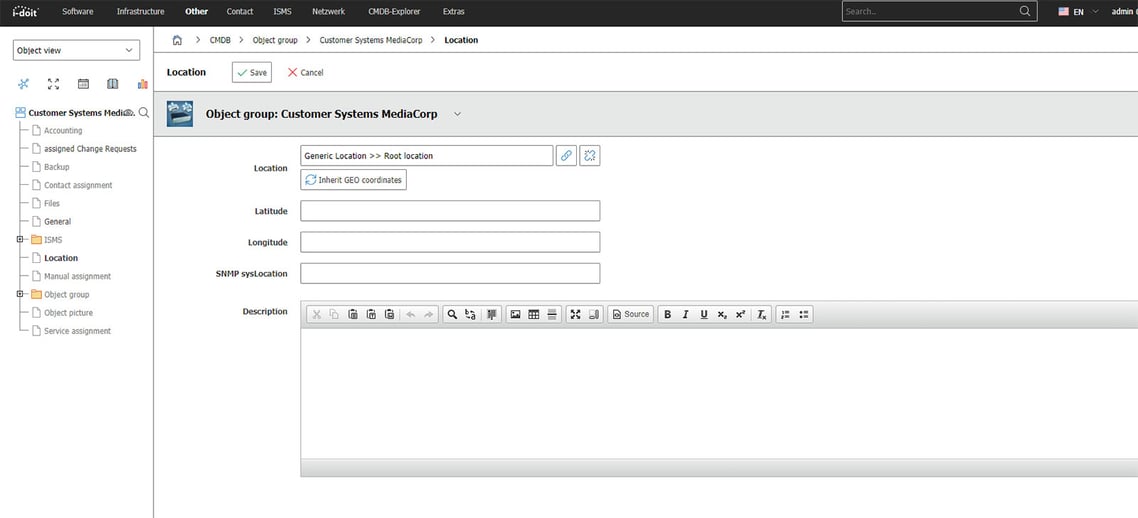
Task: Click the link icon next to Location field
Action: click(x=566, y=155)
